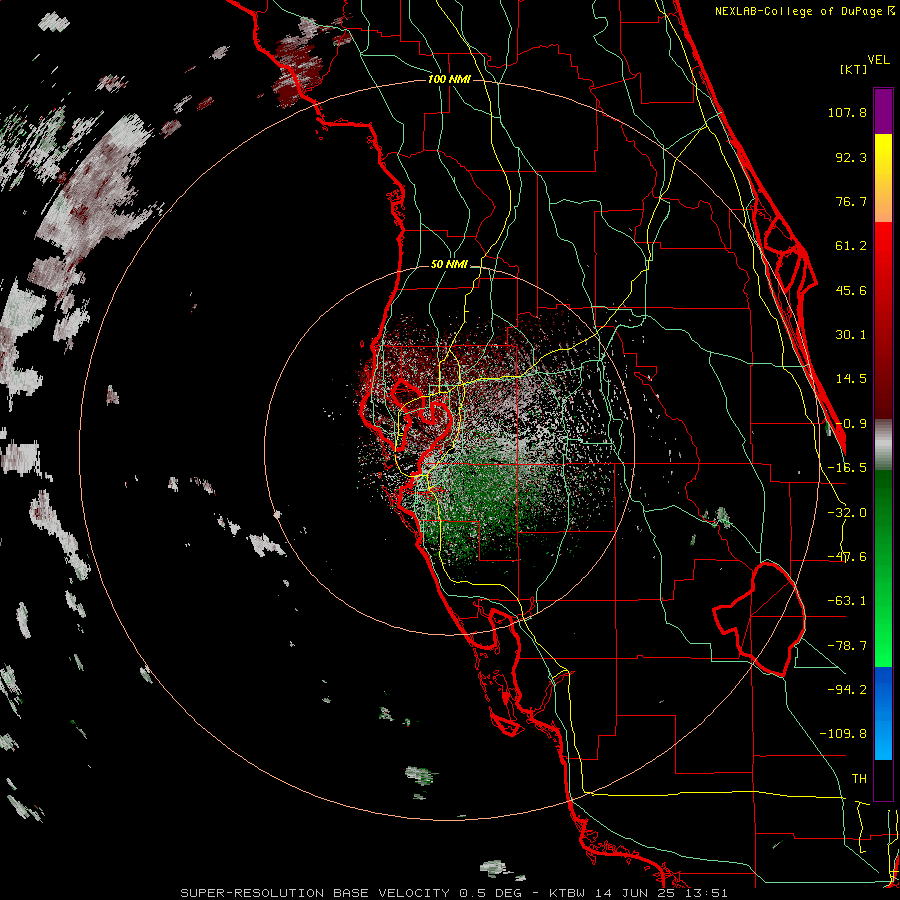Click the -109.8 legend value
This screenshot has height=900, width=900.
tap(843, 734)
